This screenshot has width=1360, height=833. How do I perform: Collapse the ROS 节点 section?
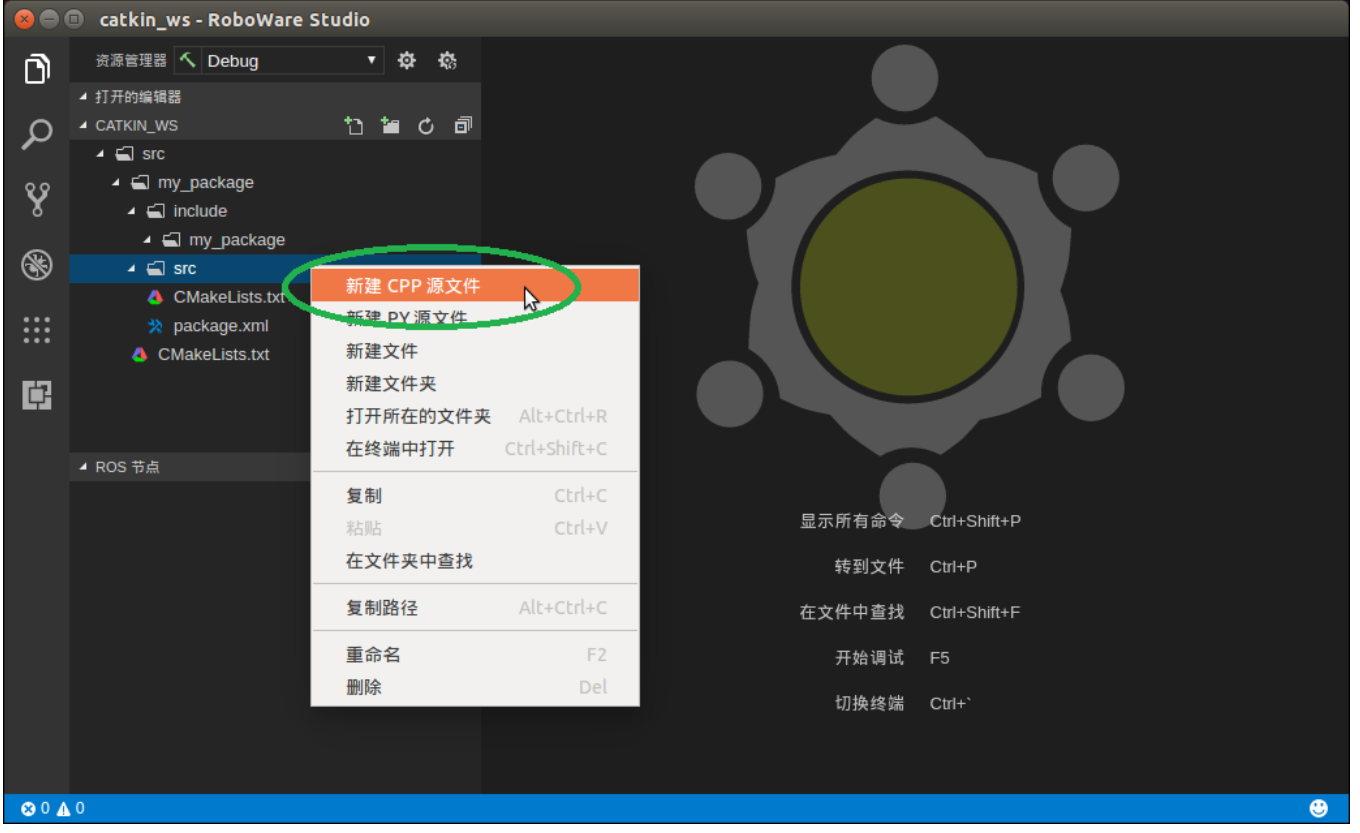(x=83, y=467)
